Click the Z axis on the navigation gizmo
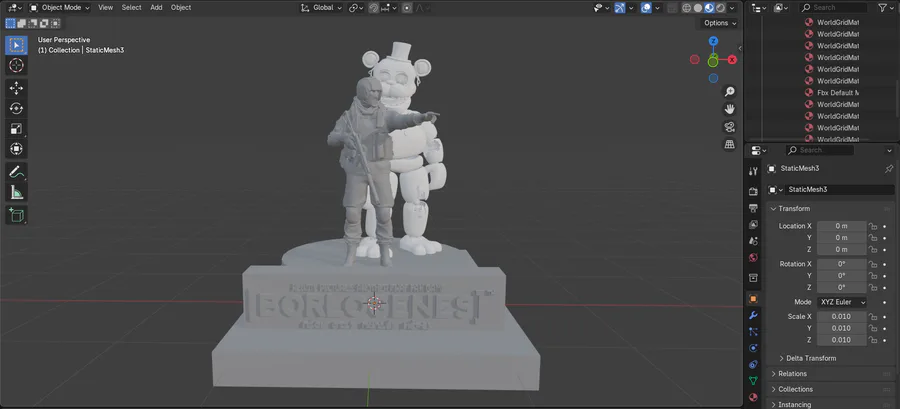900x409 pixels. [713, 41]
